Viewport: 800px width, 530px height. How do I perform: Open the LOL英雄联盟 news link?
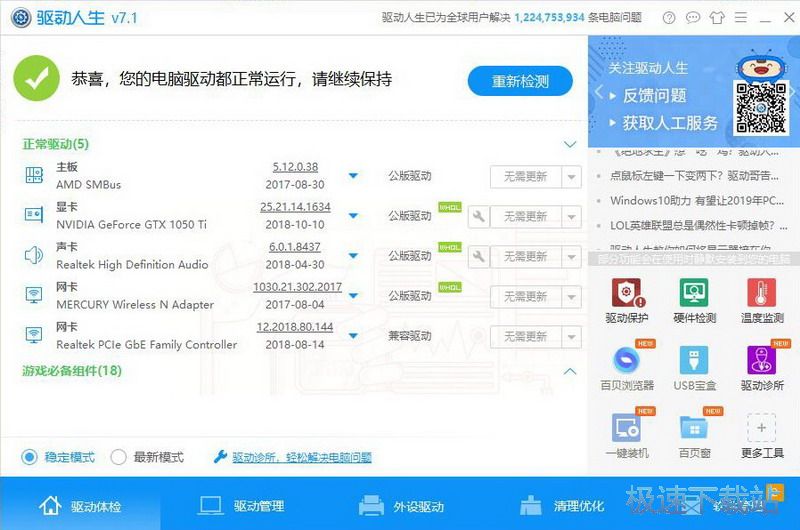point(698,225)
